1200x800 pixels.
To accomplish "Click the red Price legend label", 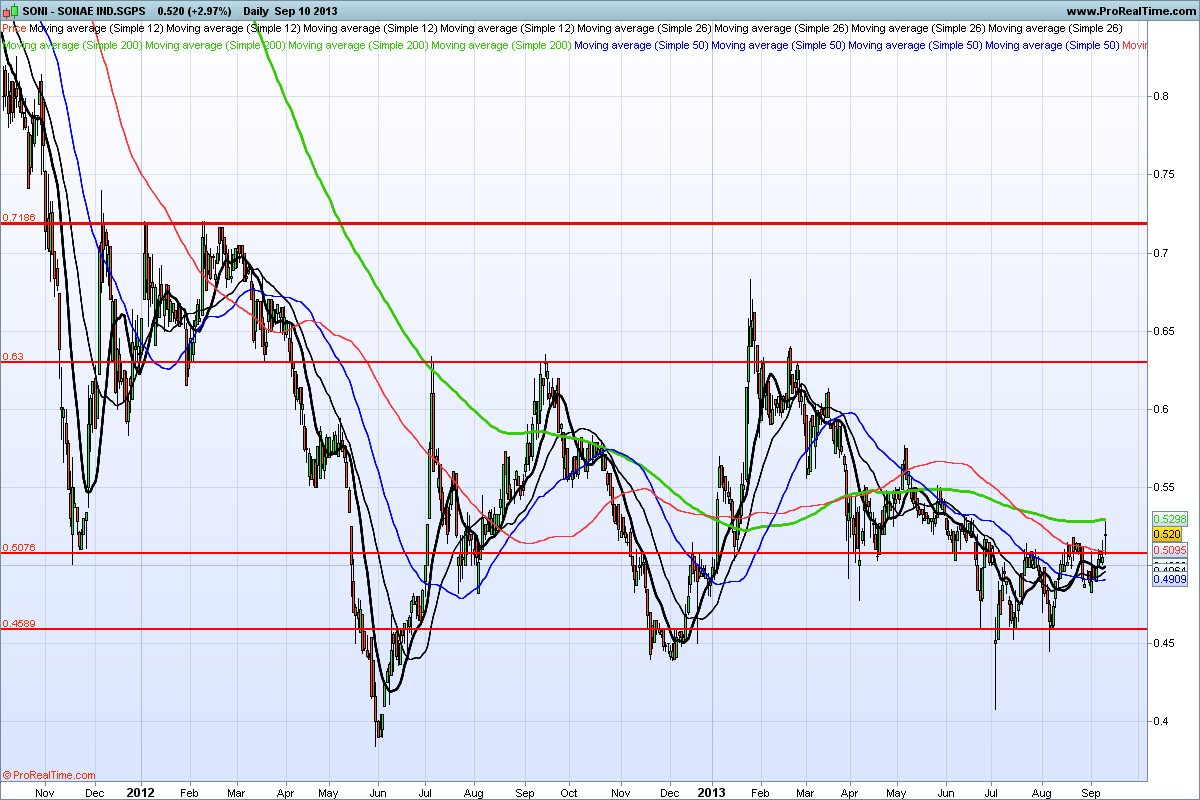I will 14,29.
